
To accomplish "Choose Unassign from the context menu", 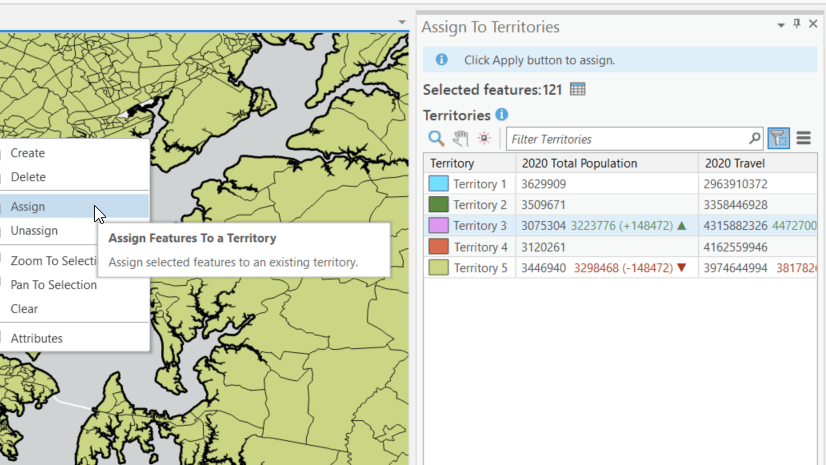I will pos(34,230).
